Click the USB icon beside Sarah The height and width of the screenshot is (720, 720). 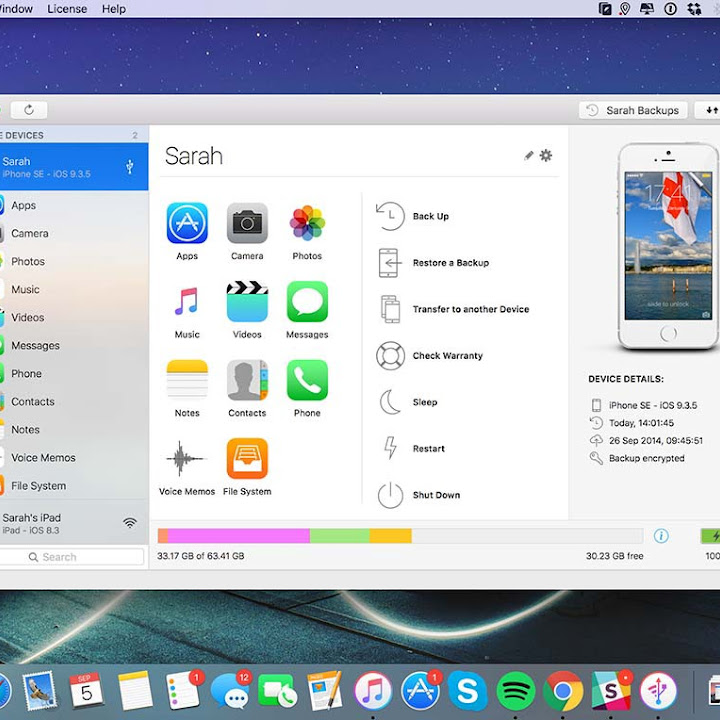point(130,167)
